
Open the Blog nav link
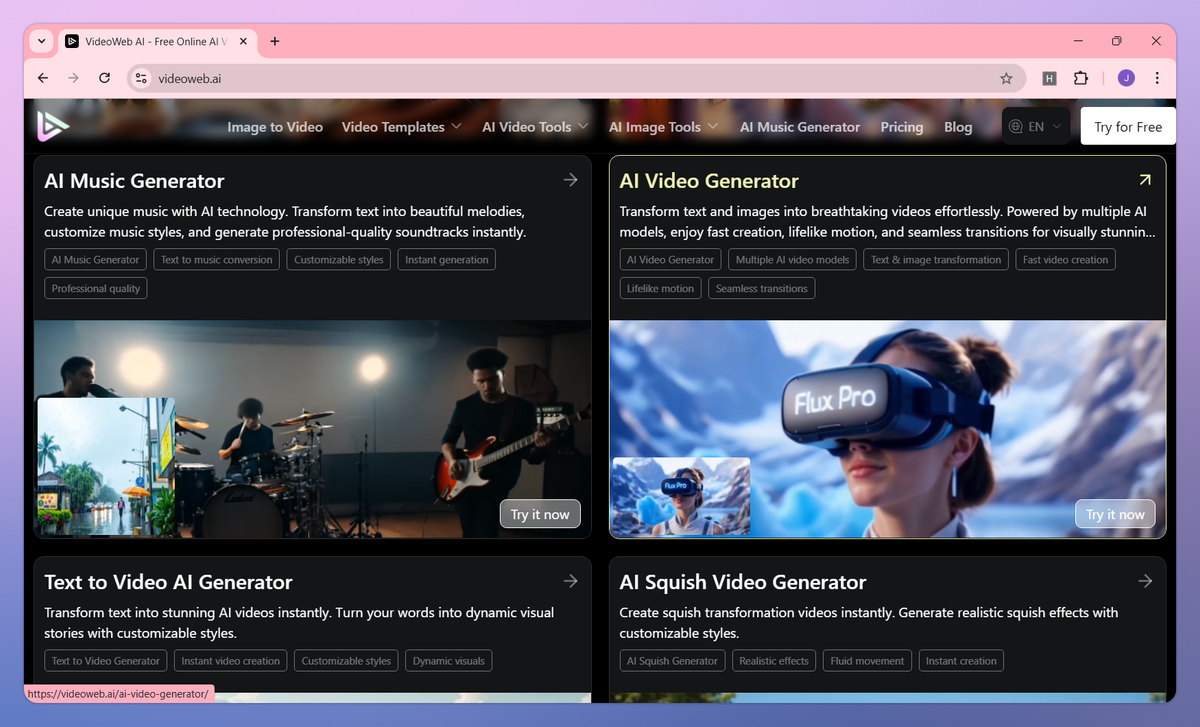(x=958, y=127)
